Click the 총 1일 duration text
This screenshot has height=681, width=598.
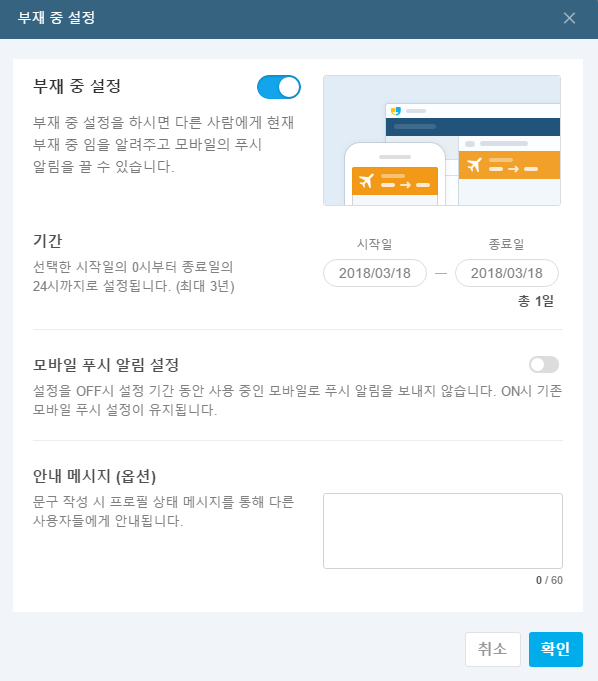(536, 301)
